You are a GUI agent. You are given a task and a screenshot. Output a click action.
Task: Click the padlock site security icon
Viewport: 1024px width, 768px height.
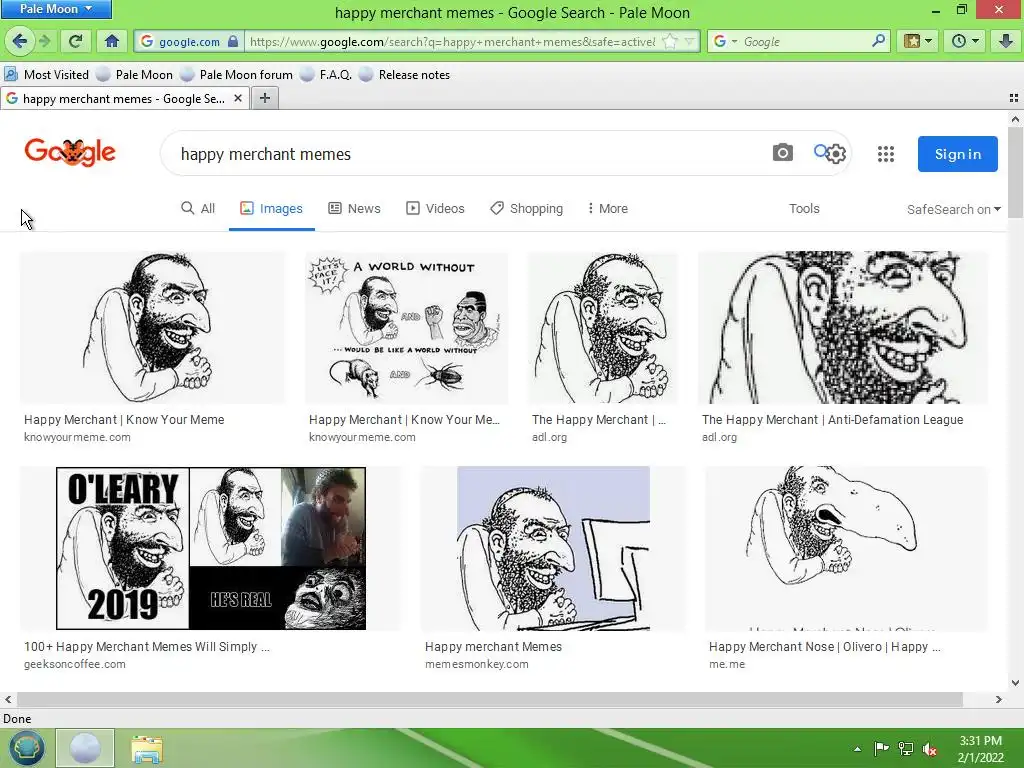[233, 42]
